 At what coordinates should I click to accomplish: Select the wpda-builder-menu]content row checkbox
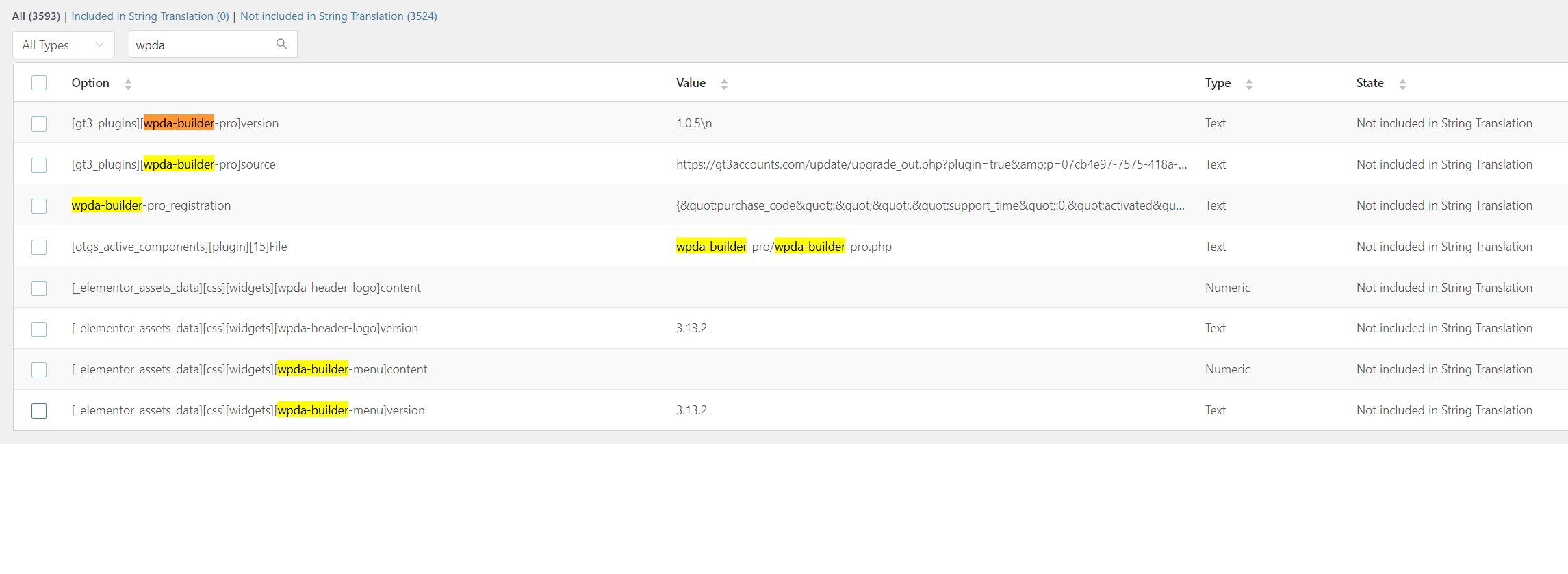pyautogui.click(x=39, y=369)
